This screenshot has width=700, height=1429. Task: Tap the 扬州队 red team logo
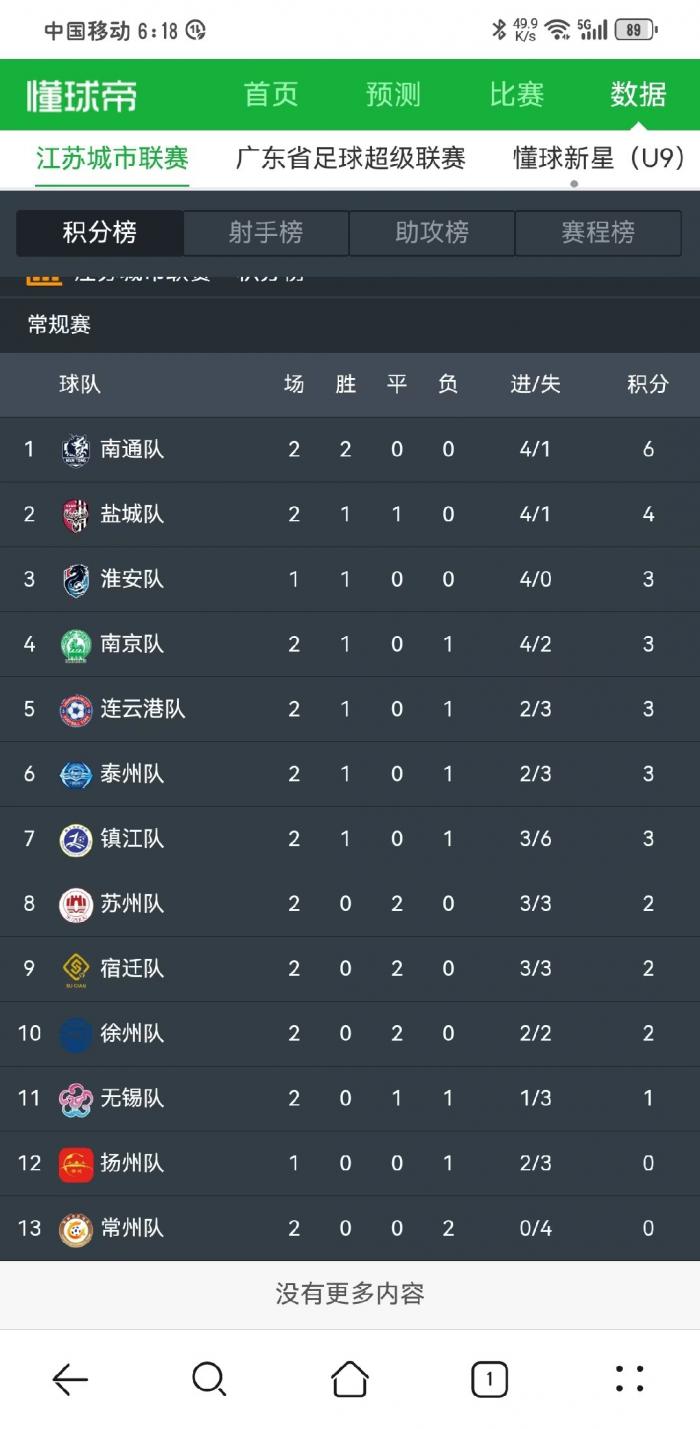(76, 1164)
